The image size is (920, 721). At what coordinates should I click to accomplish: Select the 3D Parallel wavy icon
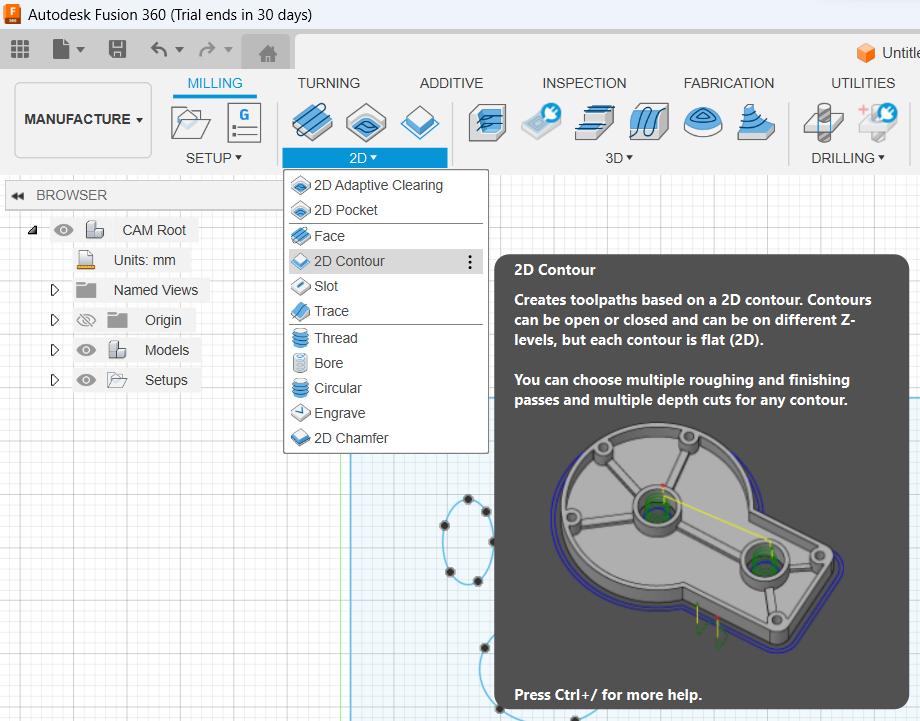coord(648,121)
